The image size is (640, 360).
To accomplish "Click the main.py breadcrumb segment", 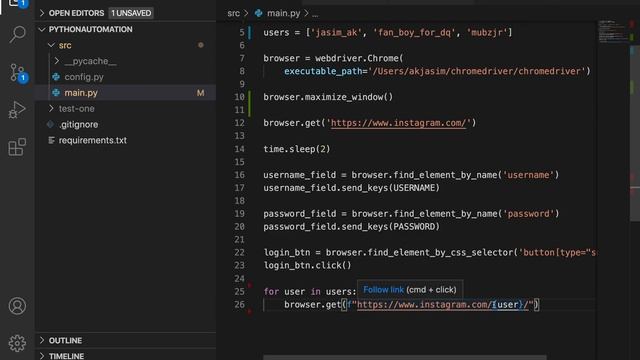I will tap(284, 13).
